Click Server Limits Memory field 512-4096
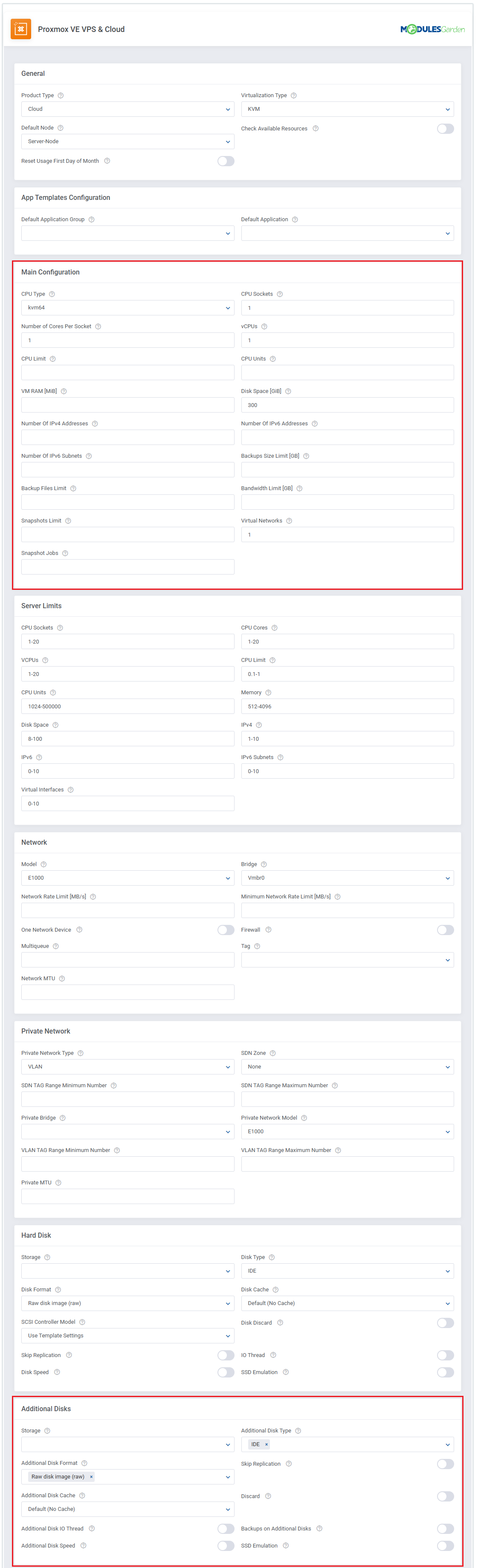This screenshot has width=478, height=1568. point(347,706)
